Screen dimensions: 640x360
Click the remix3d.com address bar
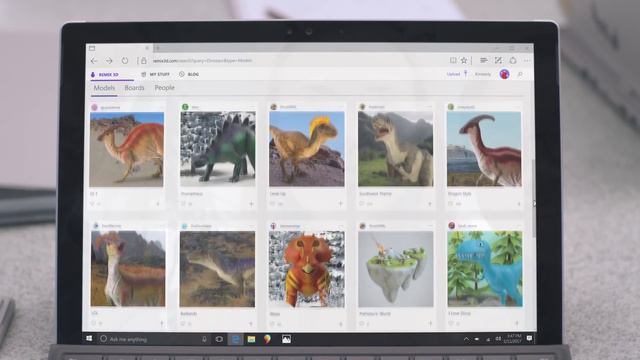point(202,61)
